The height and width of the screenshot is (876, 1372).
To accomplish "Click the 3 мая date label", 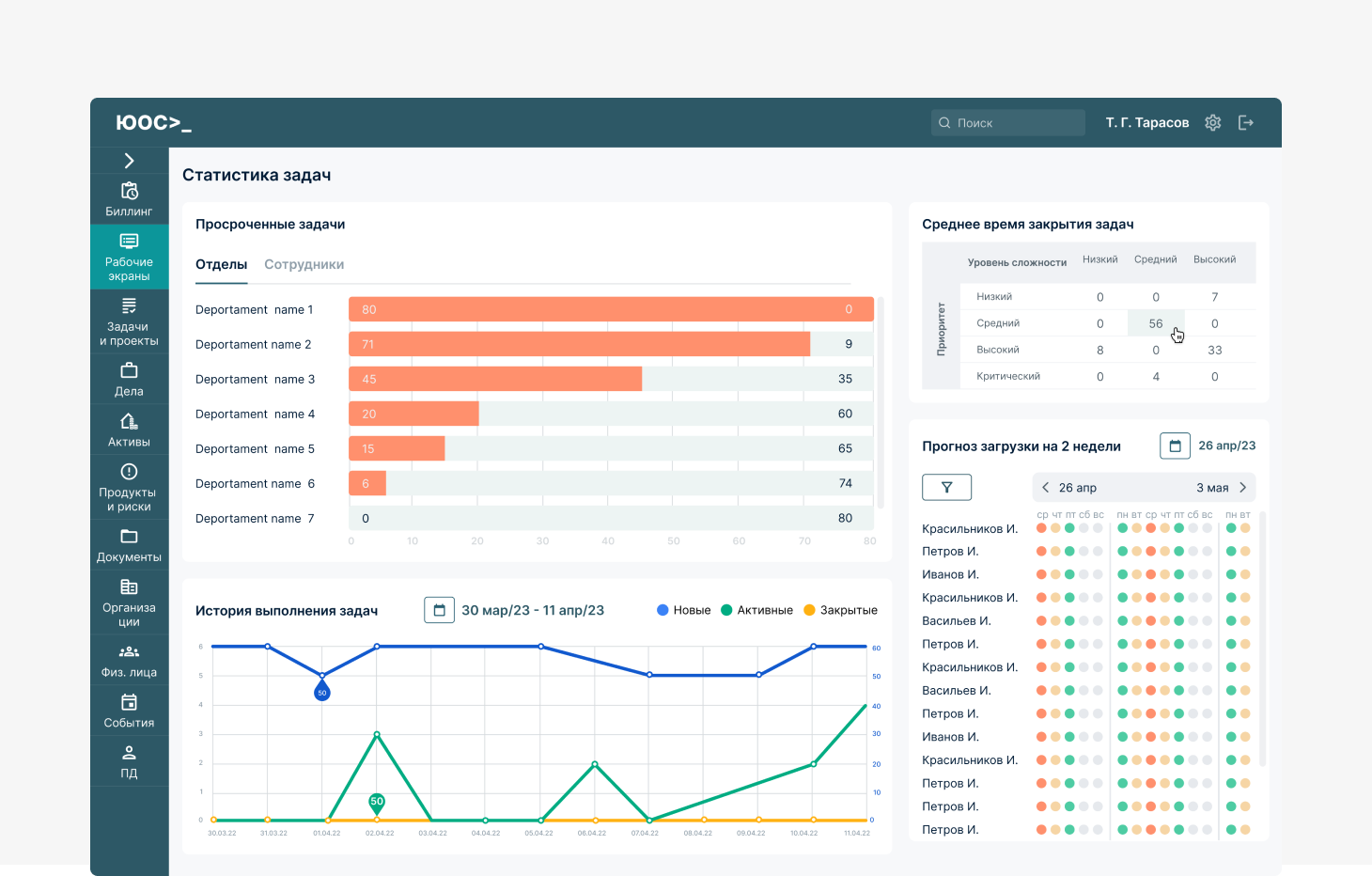I will click(x=1212, y=488).
